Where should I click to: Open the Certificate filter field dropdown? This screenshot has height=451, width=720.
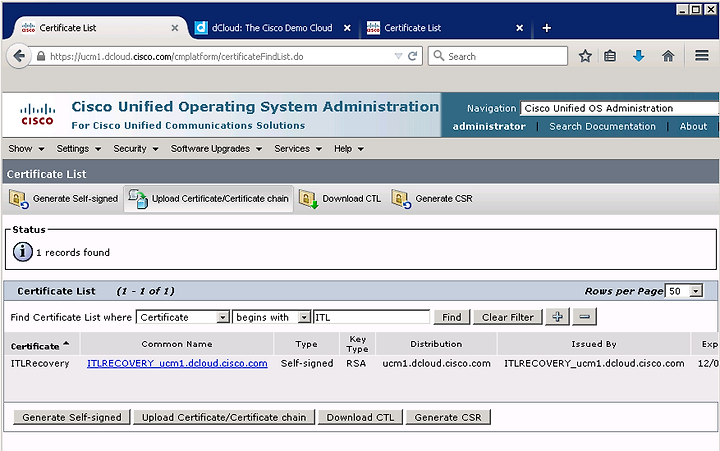(183, 317)
